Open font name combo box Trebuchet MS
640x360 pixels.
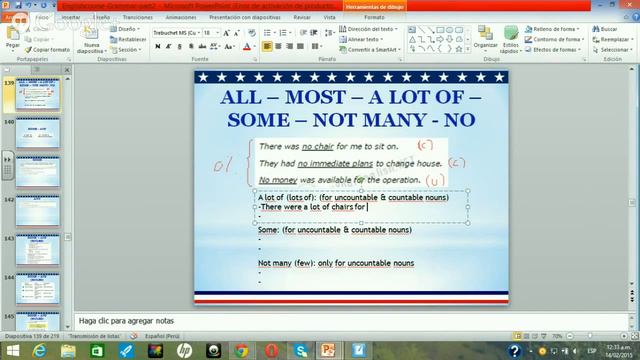click(176, 33)
